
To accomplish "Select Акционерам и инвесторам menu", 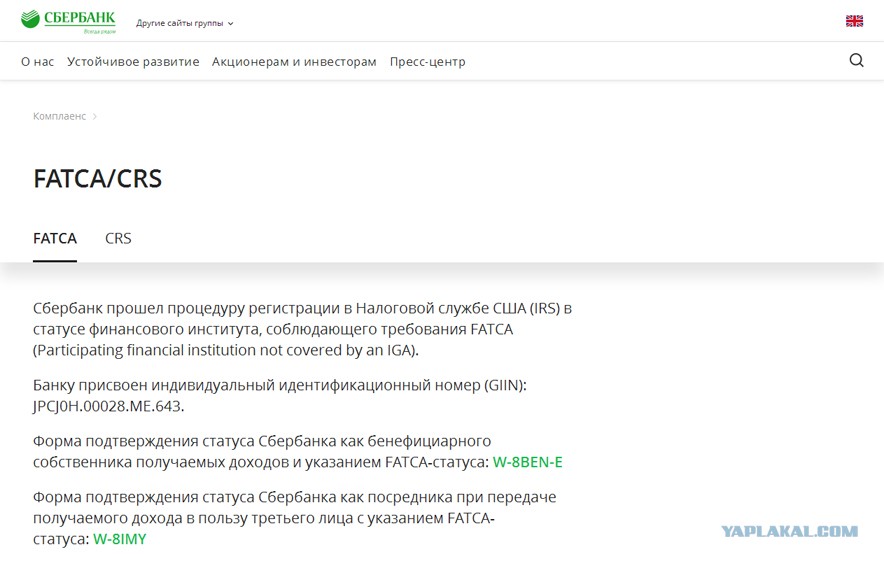I will point(294,61).
